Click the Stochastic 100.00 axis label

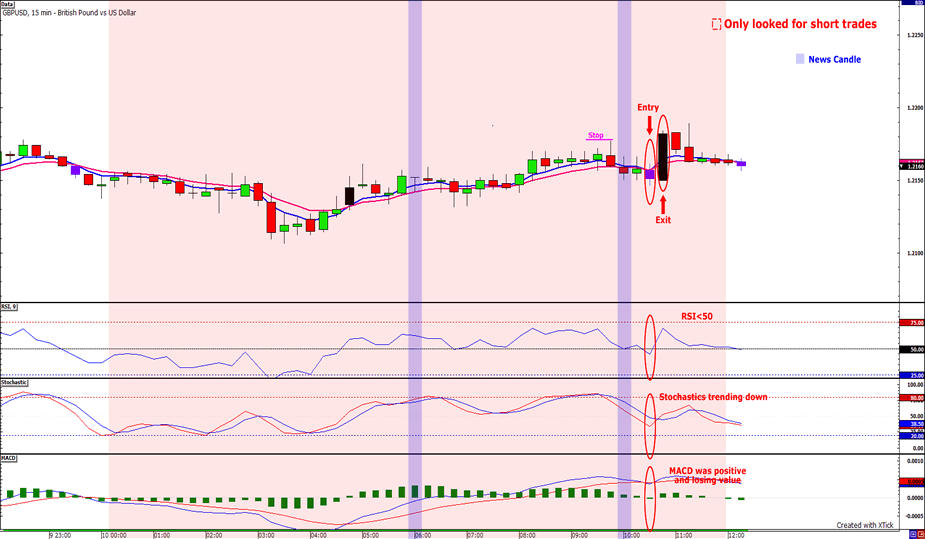914,384
